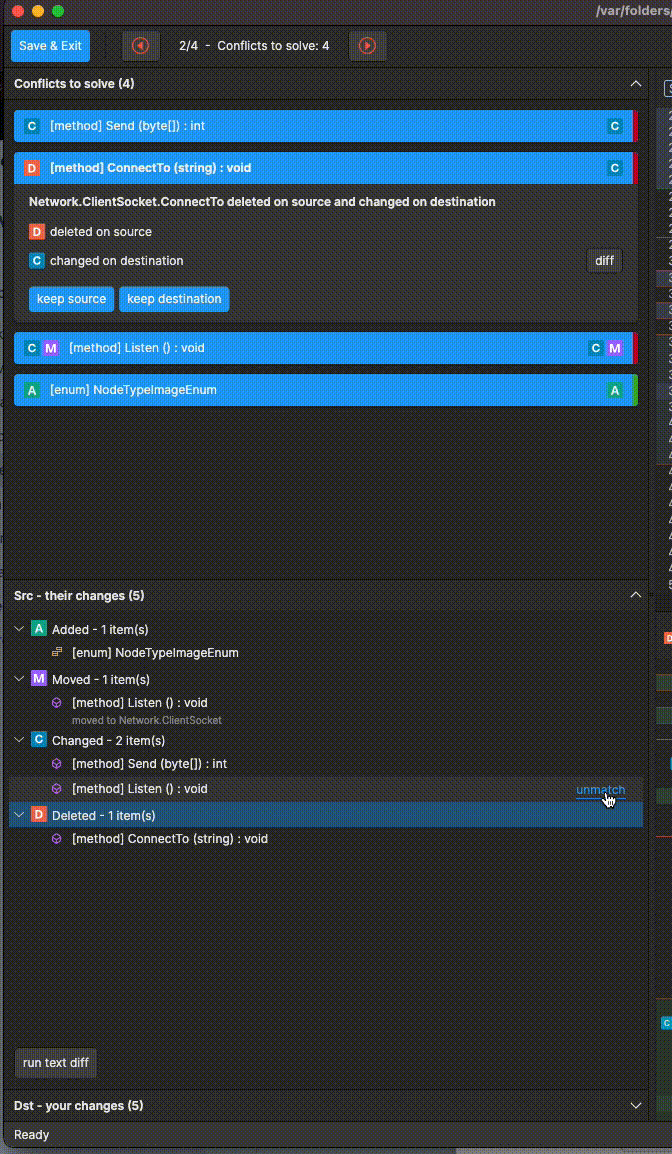Open the diff for the ConnectTo conflict
Image resolution: width=672 pixels, height=1154 pixels.
(604, 261)
